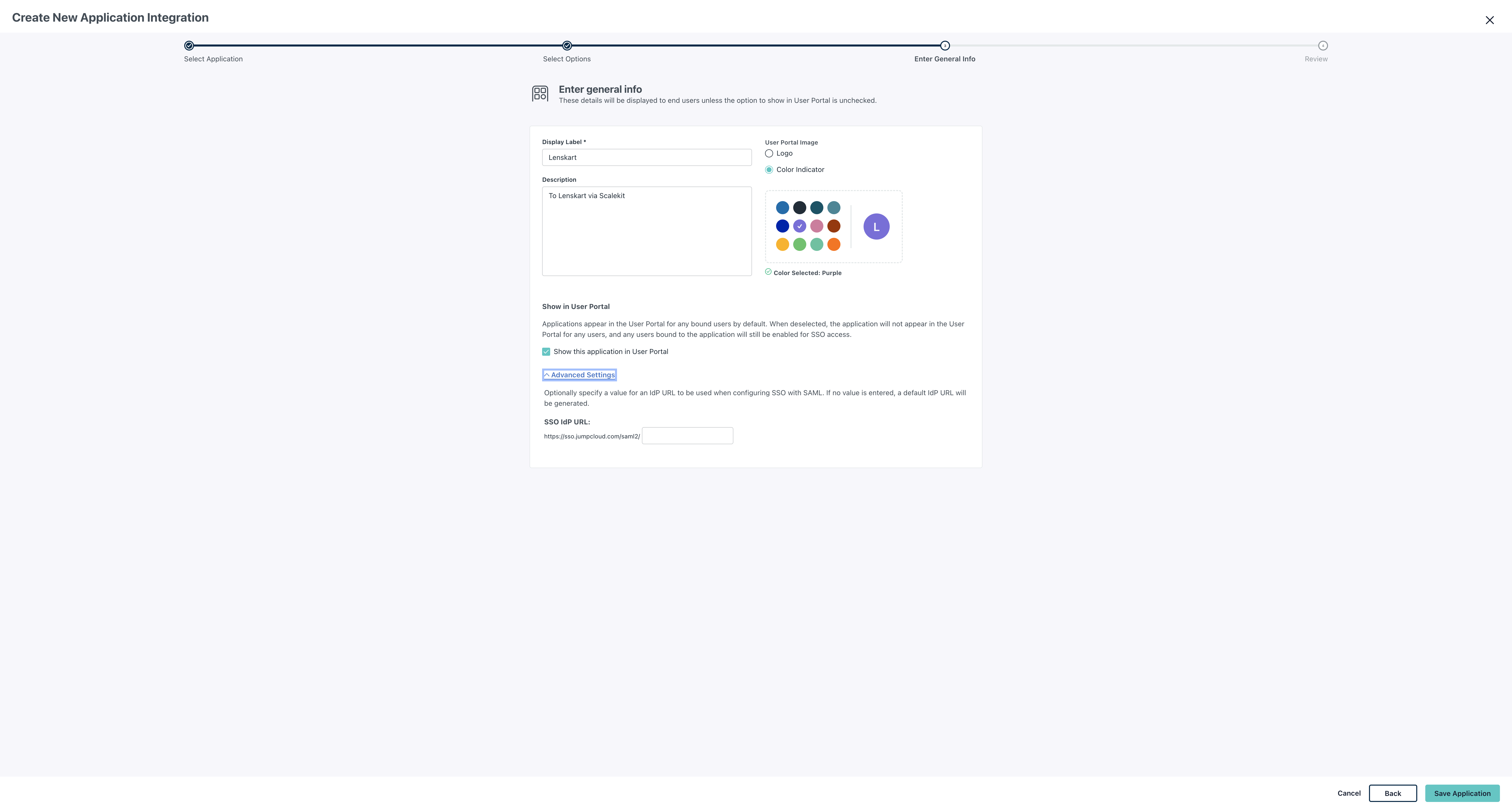Pick the dark royal blue color swatch
Screen dimensions: 1512x810
(x=782, y=226)
